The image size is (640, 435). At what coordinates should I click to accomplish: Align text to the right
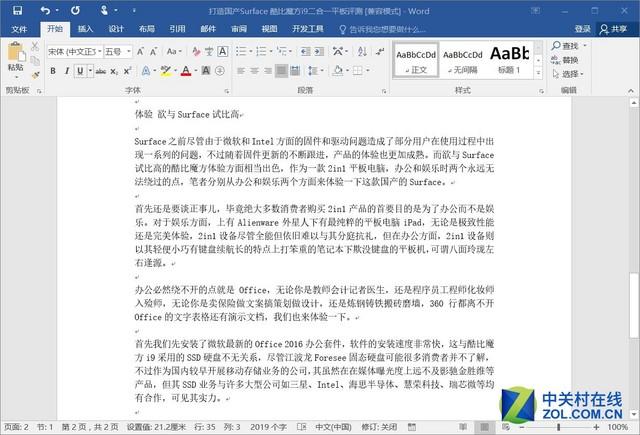click(268, 71)
